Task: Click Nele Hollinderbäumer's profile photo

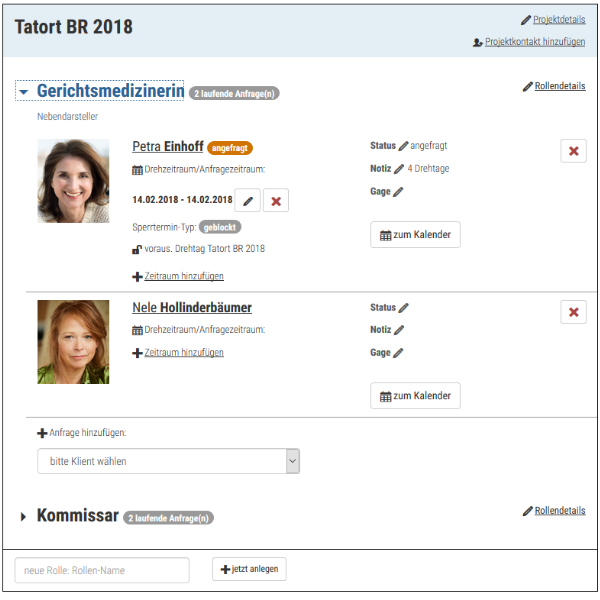Action: pos(73,342)
